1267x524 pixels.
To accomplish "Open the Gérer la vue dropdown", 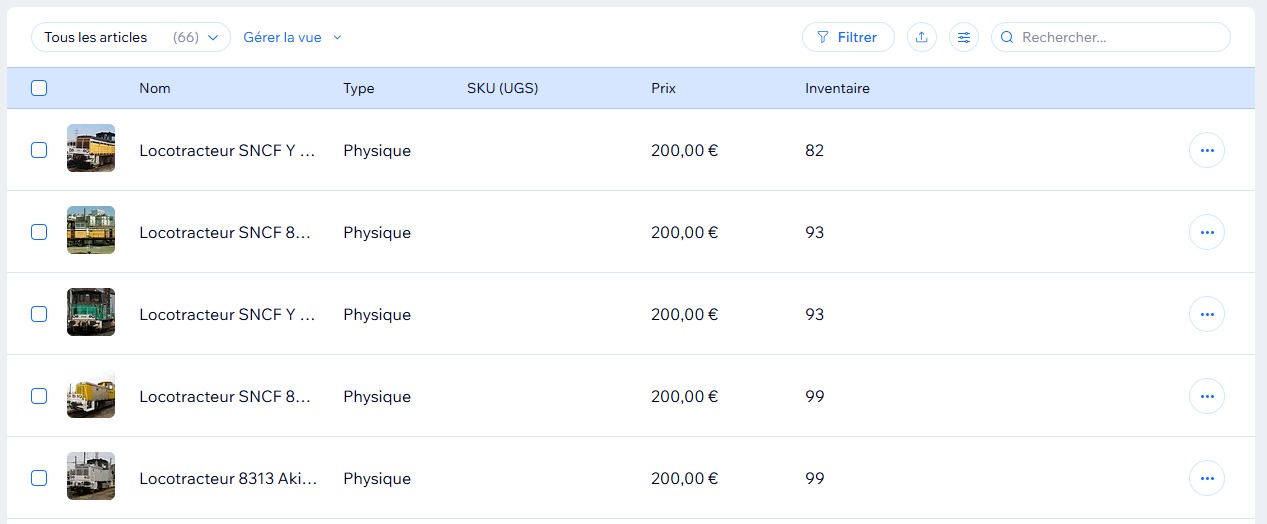I will [x=292, y=38].
